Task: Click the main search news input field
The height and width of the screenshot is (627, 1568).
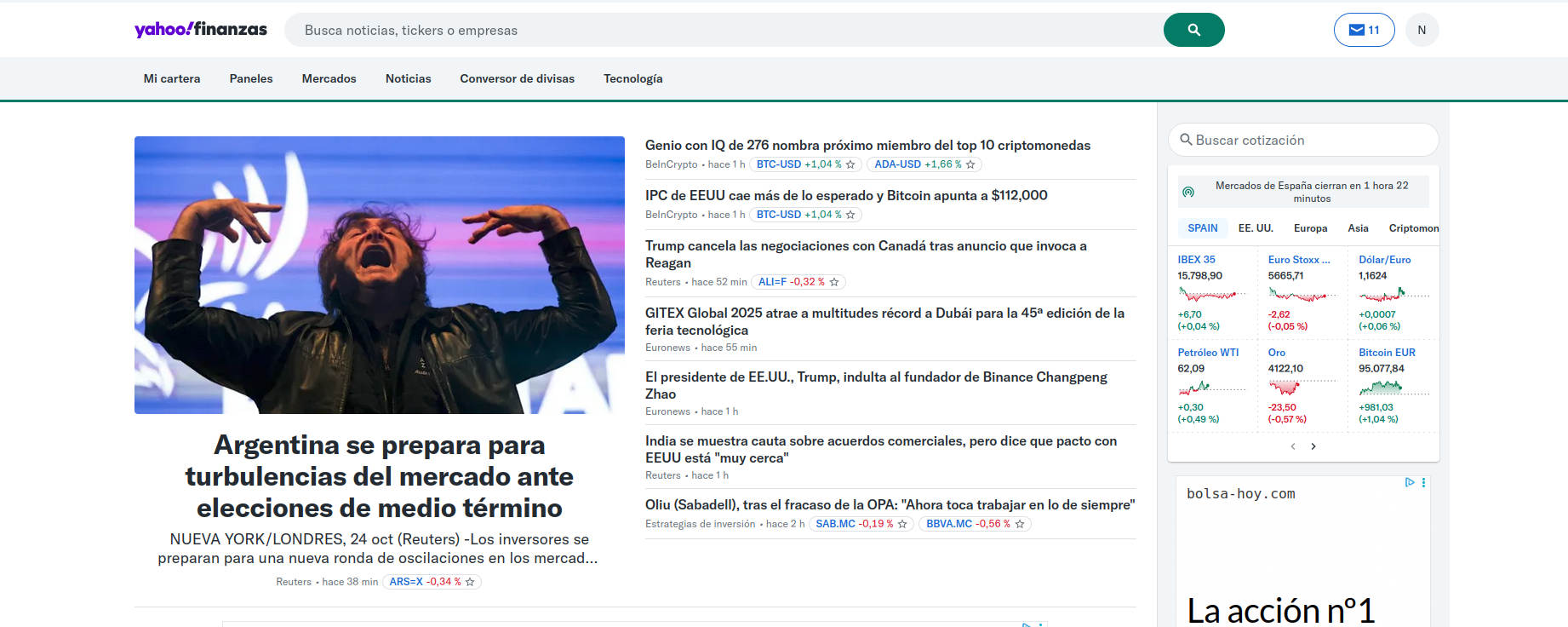Action: pyautogui.click(x=724, y=30)
